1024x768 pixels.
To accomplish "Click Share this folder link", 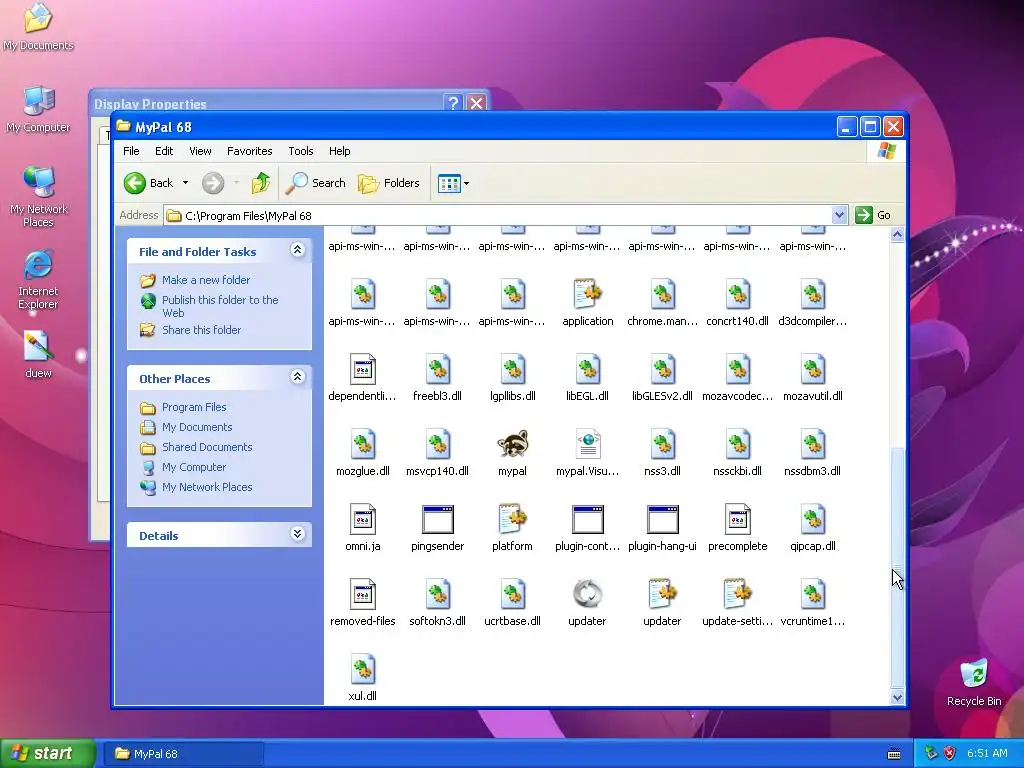I will [201, 330].
